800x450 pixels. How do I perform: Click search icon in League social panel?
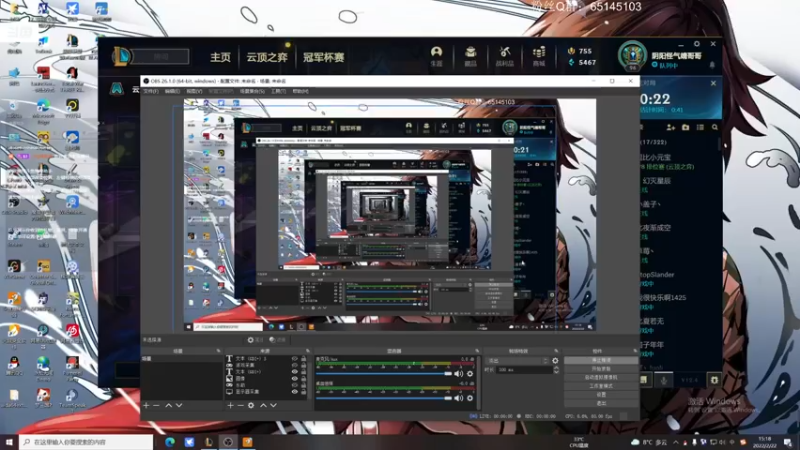[715, 127]
